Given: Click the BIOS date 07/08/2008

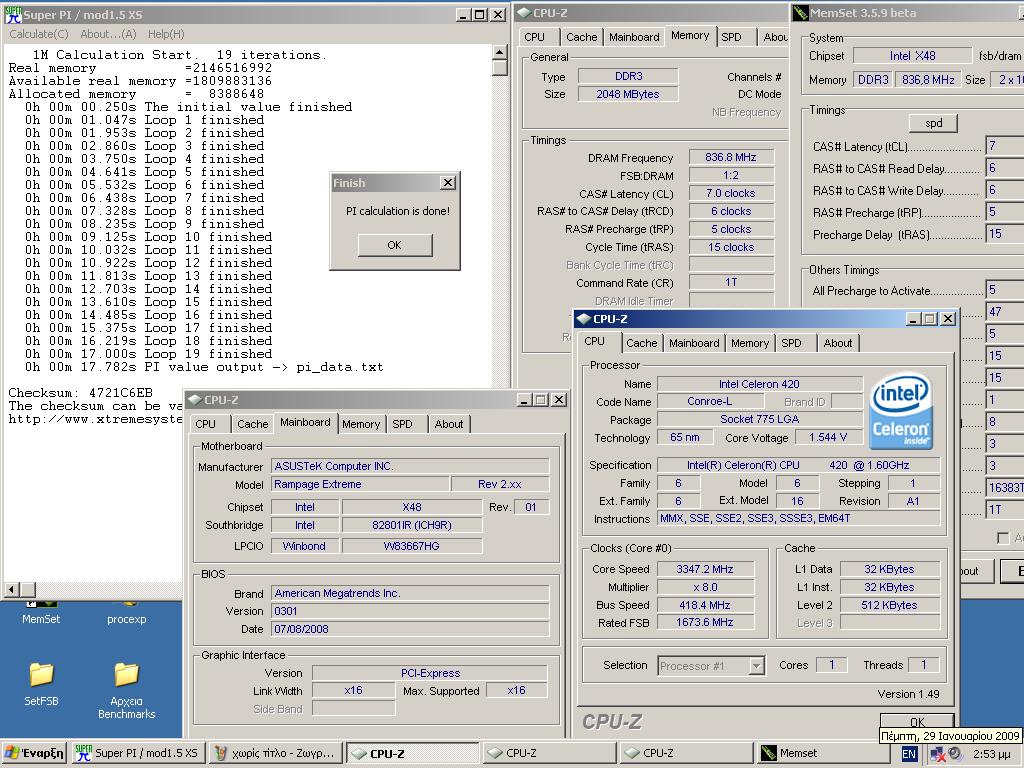Looking at the screenshot, I should tap(410, 629).
